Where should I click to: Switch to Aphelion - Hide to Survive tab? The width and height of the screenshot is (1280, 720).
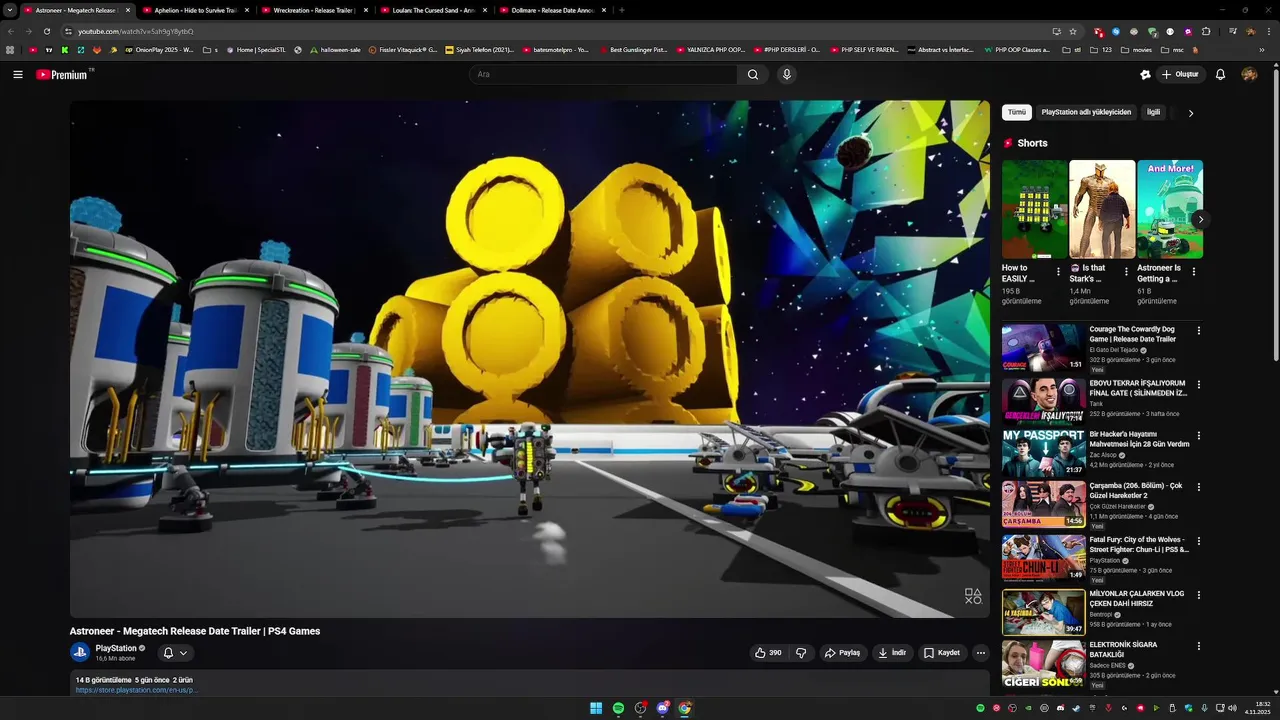(195, 10)
